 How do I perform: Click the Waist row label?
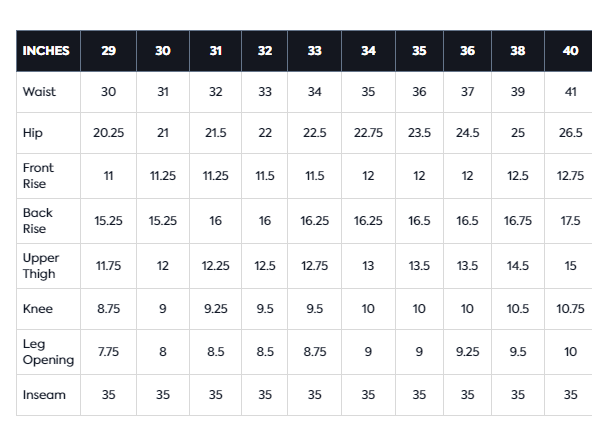pyautogui.click(x=39, y=92)
